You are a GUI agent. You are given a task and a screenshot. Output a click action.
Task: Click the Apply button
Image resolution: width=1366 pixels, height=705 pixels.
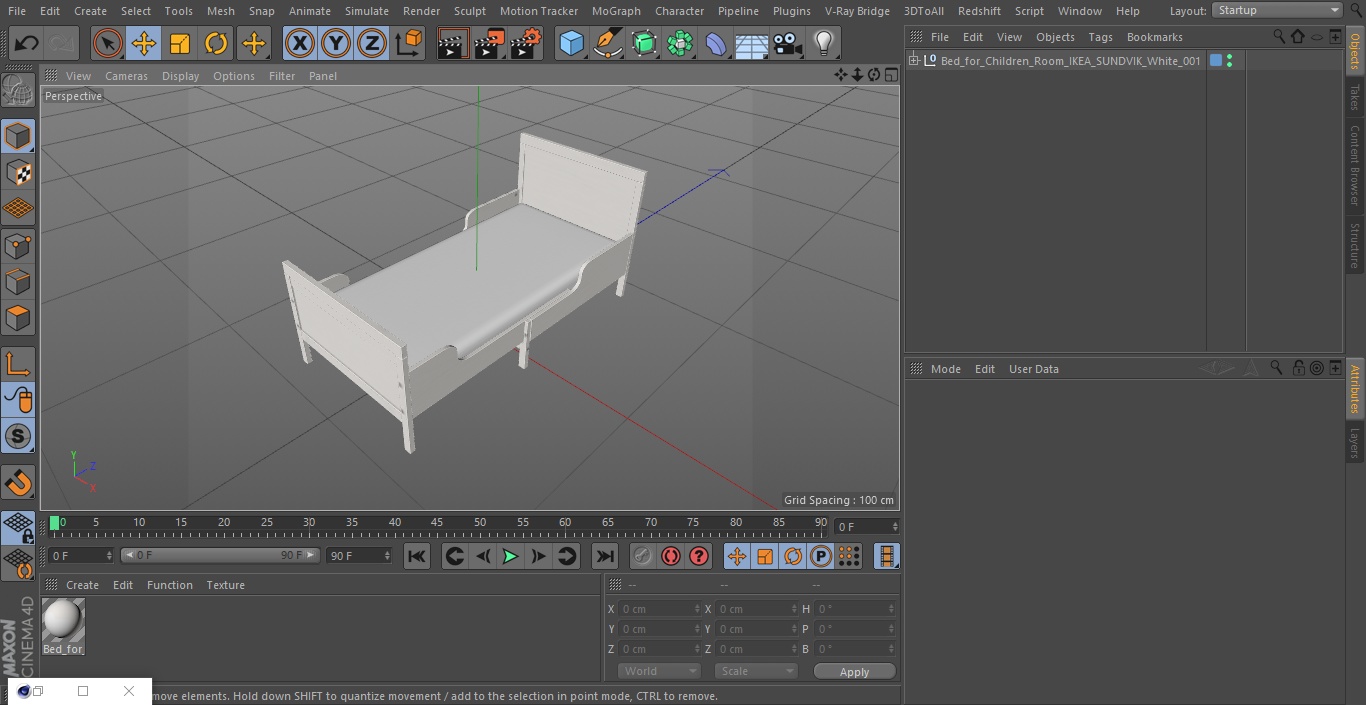854,672
